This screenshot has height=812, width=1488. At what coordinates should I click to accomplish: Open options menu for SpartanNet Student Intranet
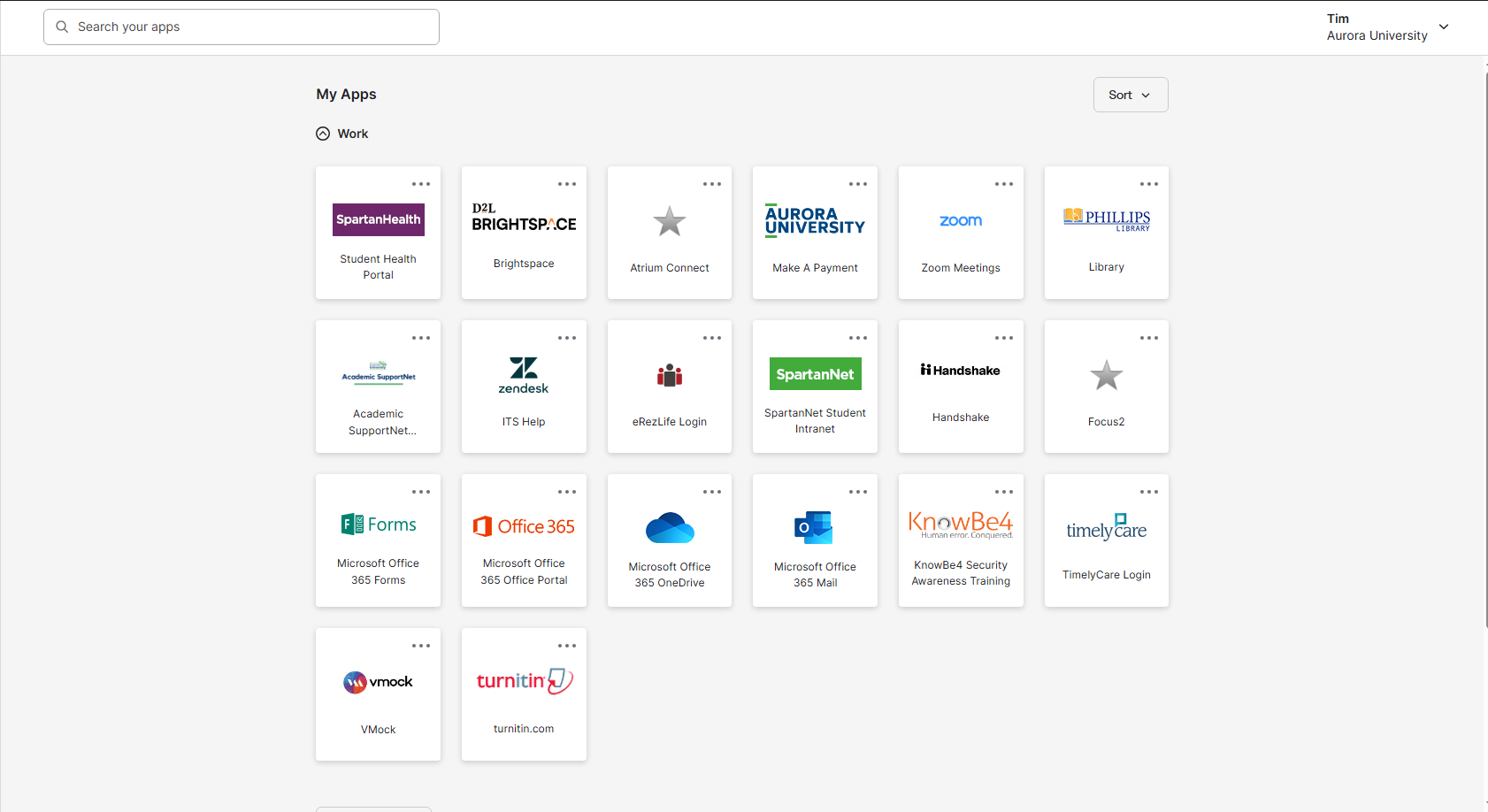858,338
